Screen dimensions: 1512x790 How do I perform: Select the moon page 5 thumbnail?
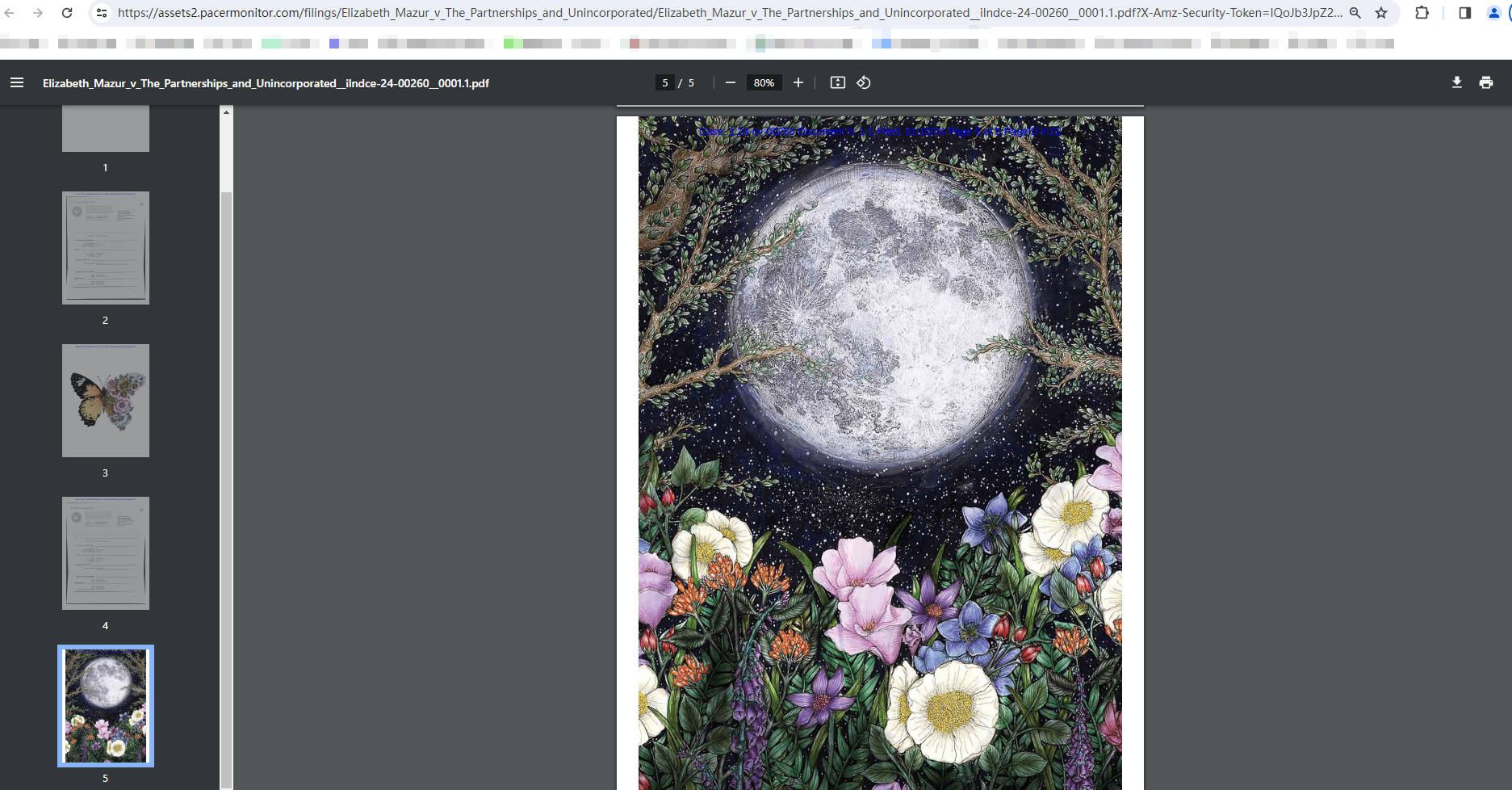click(106, 706)
